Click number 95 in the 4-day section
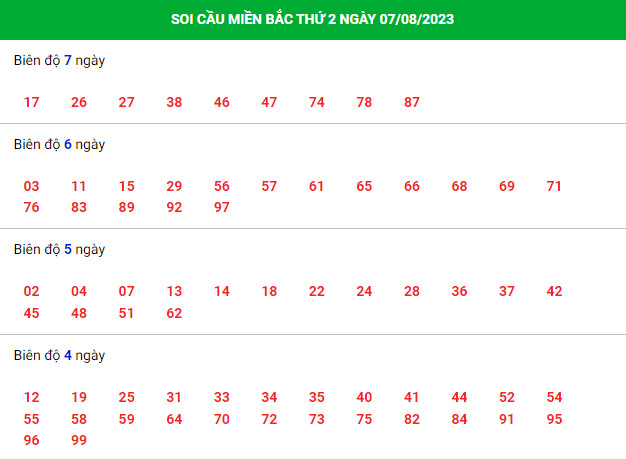 (x=554, y=419)
